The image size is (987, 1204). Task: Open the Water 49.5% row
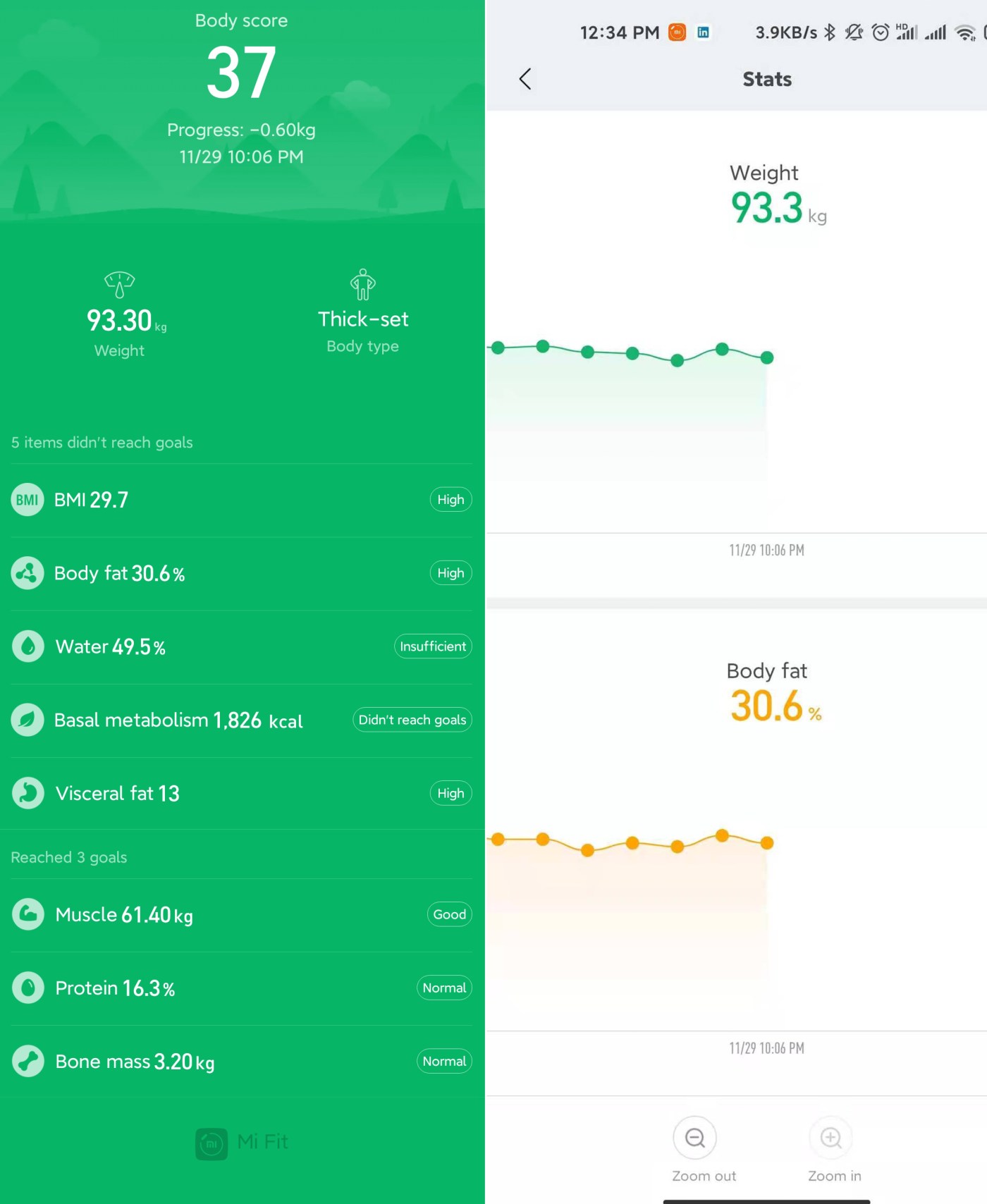tap(242, 646)
